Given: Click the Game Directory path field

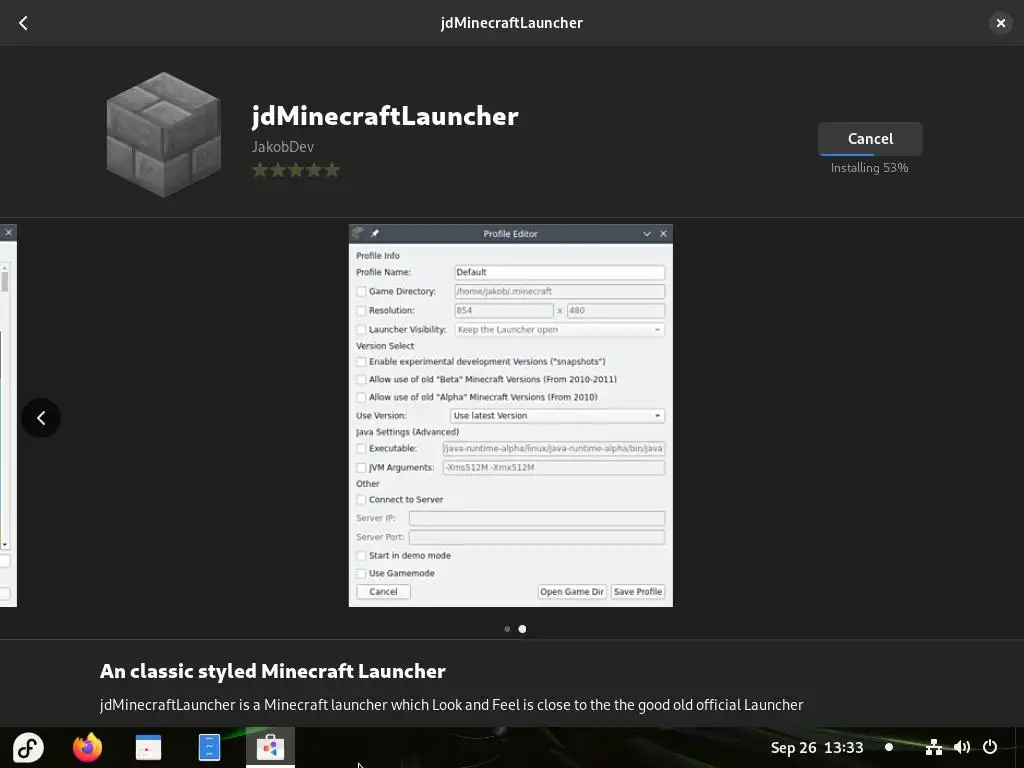Looking at the screenshot, I should [x=560, y=291].
